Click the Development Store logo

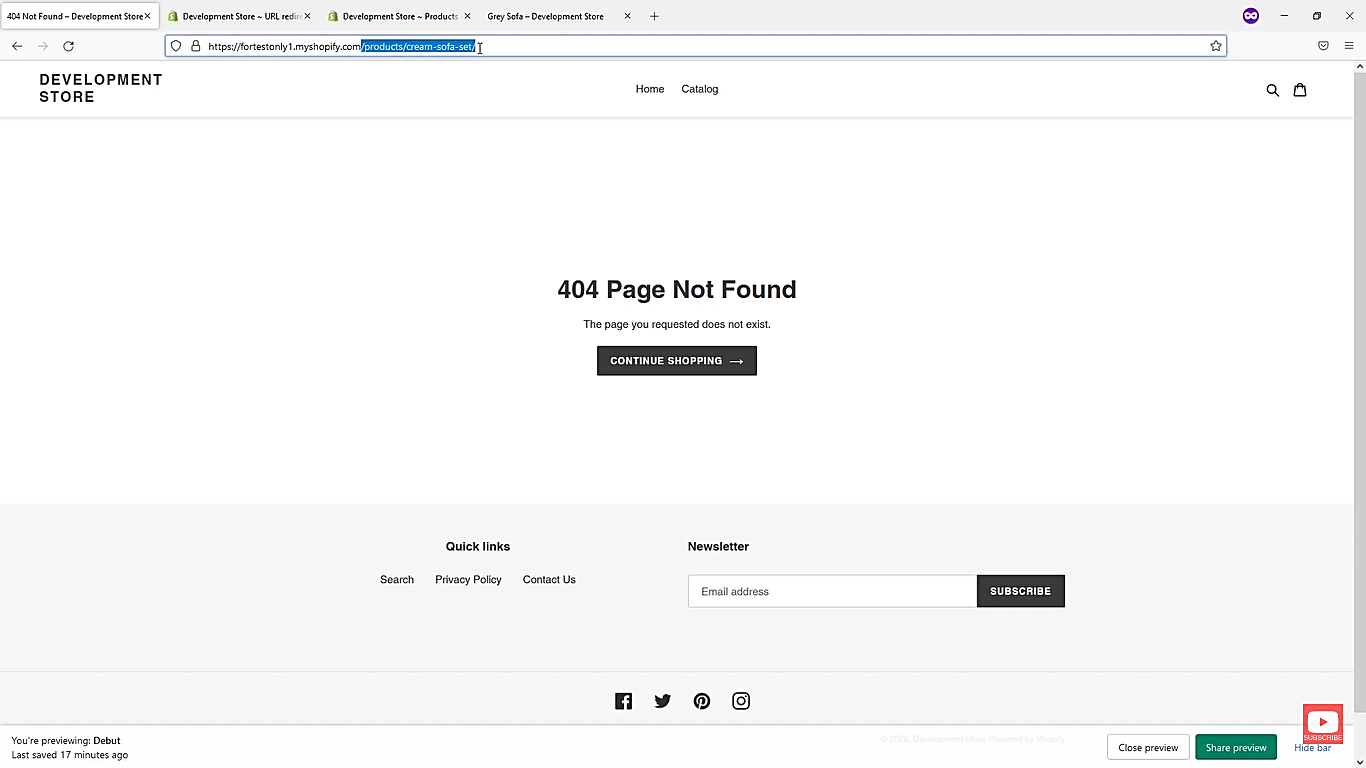pyautogui.click(x=101, y=88)
